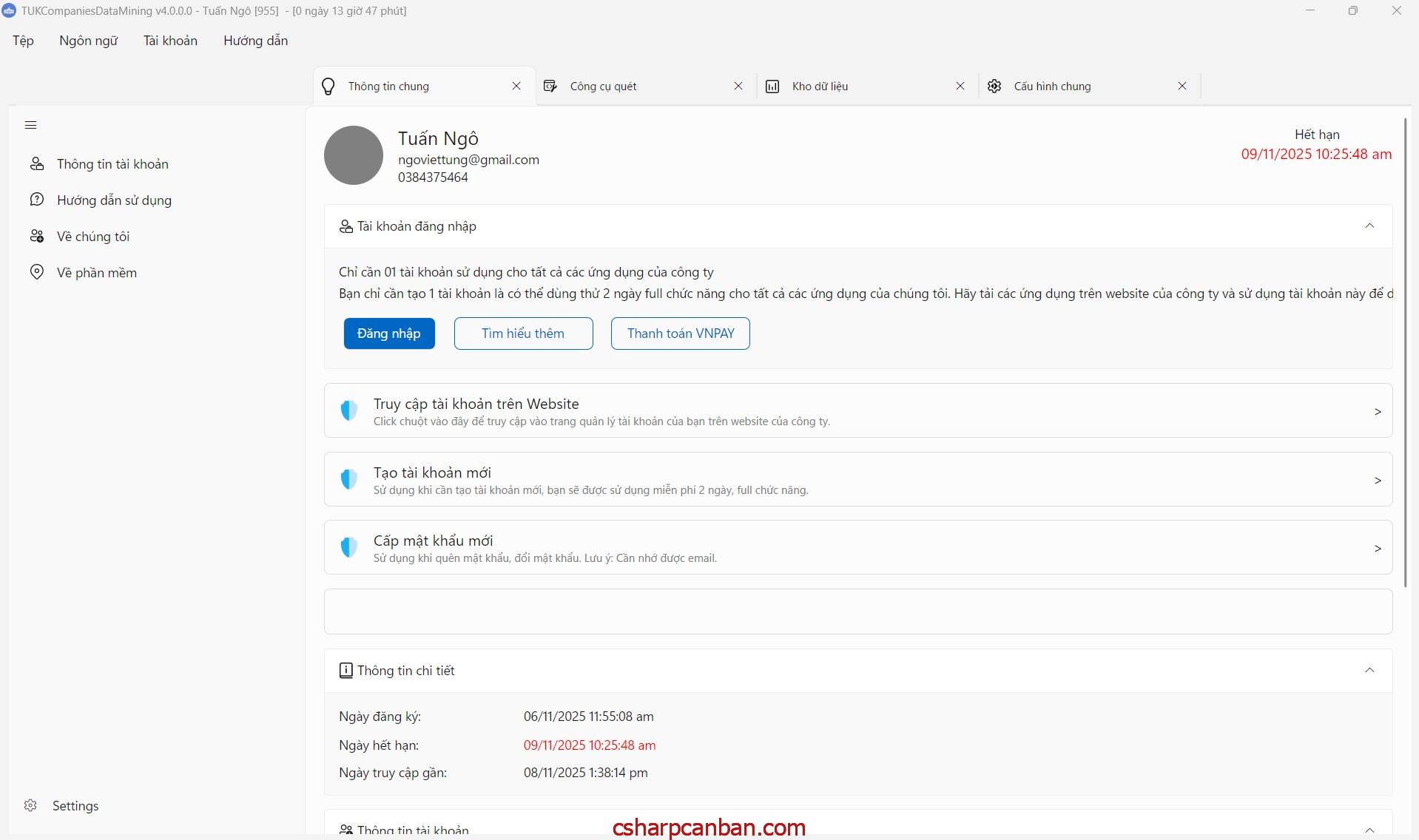Click the gray user avatar picture
1419x840 pixels.
tap(353, 155)
